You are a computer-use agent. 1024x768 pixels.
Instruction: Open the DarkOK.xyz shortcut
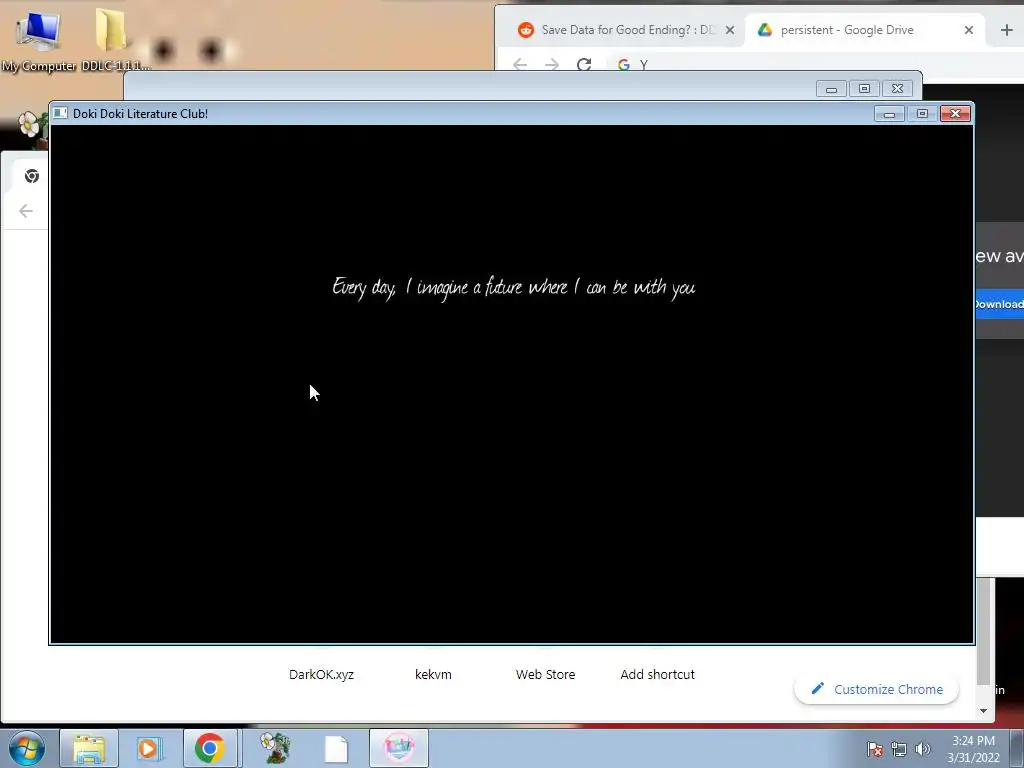coord(321,675)
